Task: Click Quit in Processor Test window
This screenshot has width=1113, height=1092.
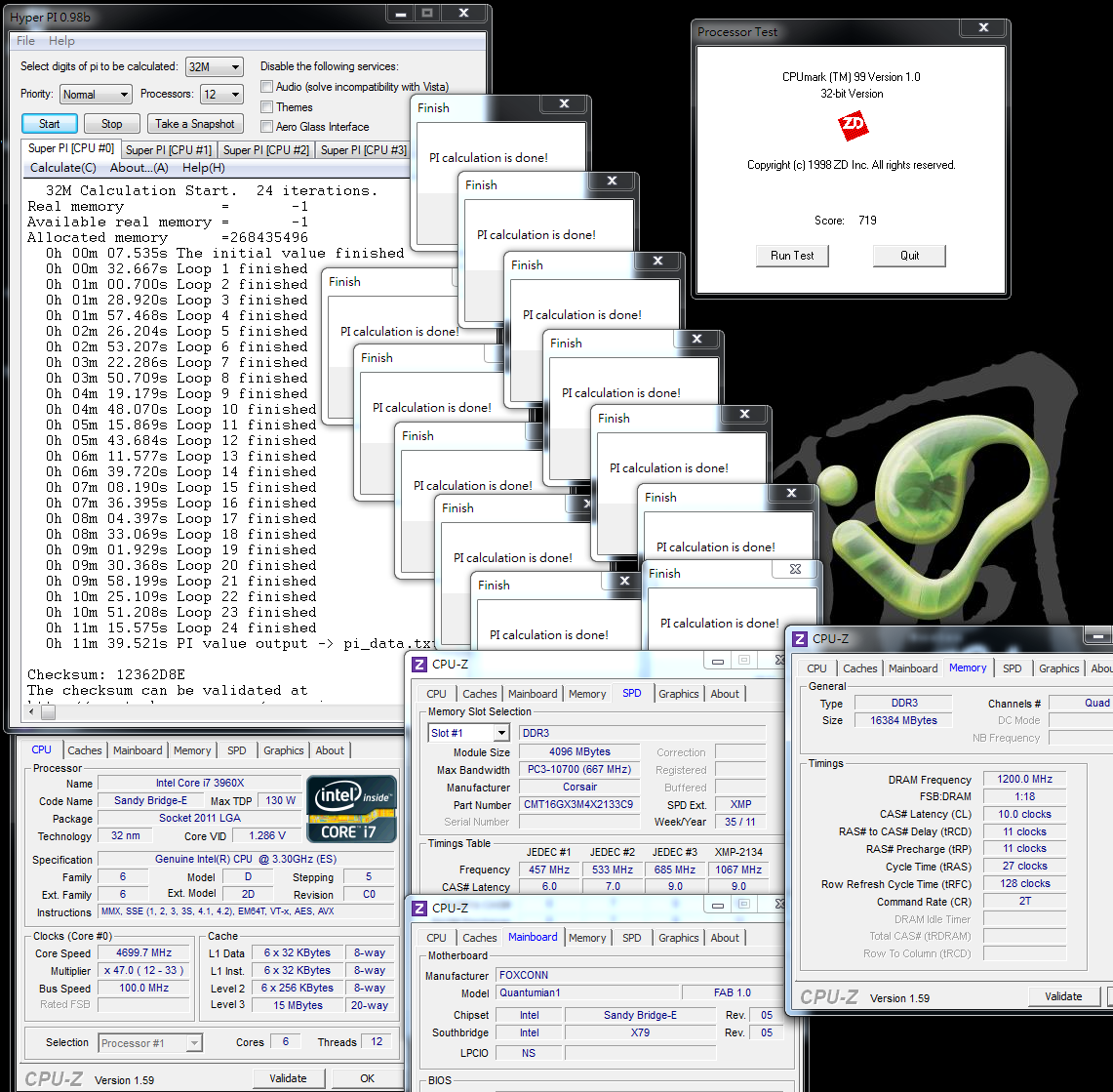Action: coord(909,256)
